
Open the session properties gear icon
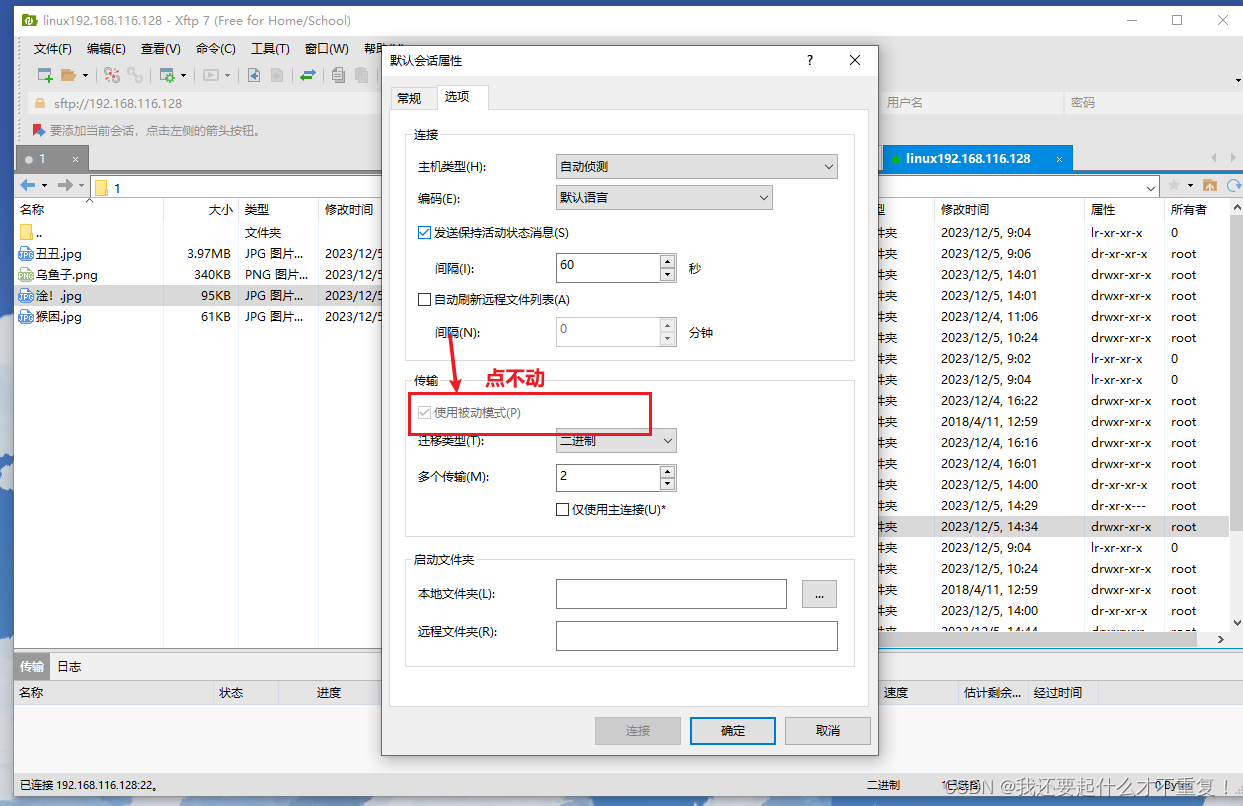pyautogui.click(x=167, y=74)
